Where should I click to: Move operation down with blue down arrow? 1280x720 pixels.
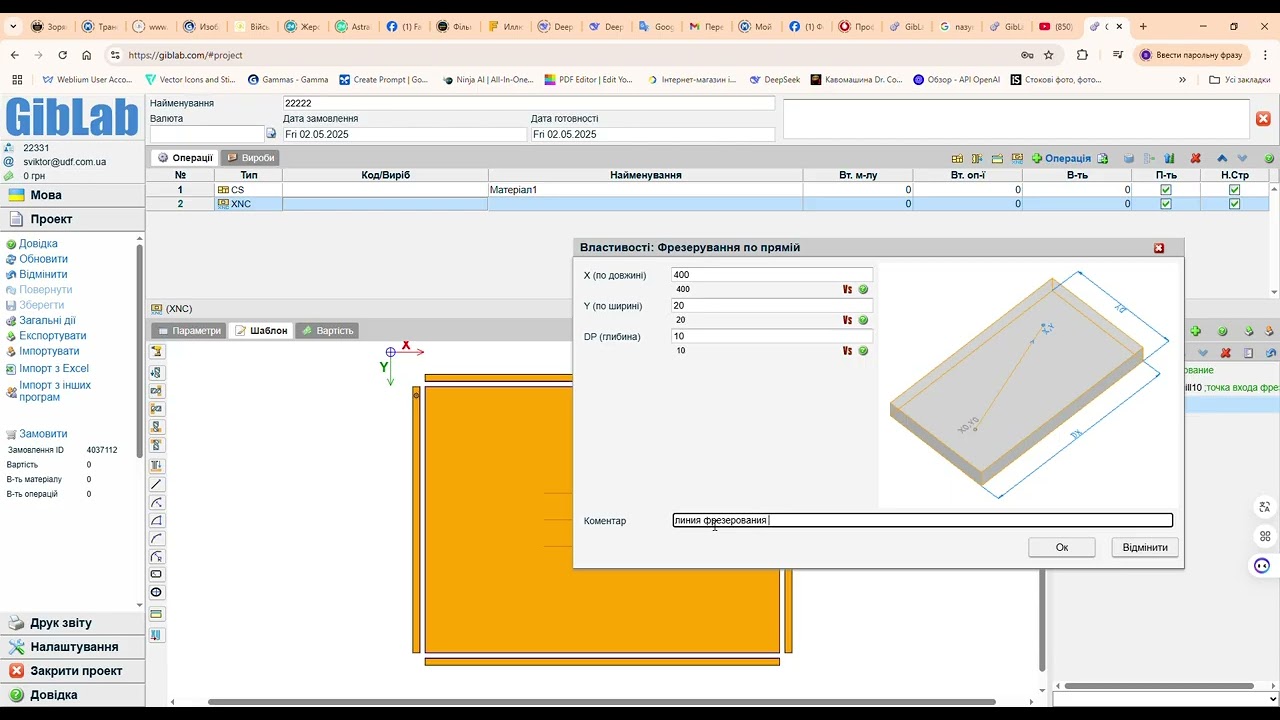(1242, 158)
